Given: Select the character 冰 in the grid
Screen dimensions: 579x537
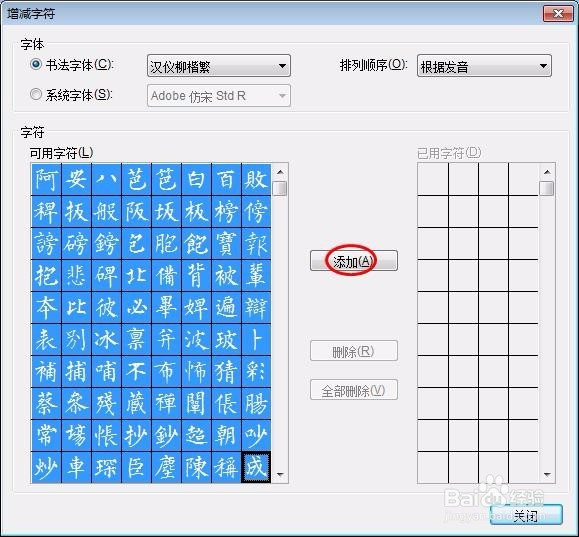Looking at the screenshot, I should click(106, 339).
